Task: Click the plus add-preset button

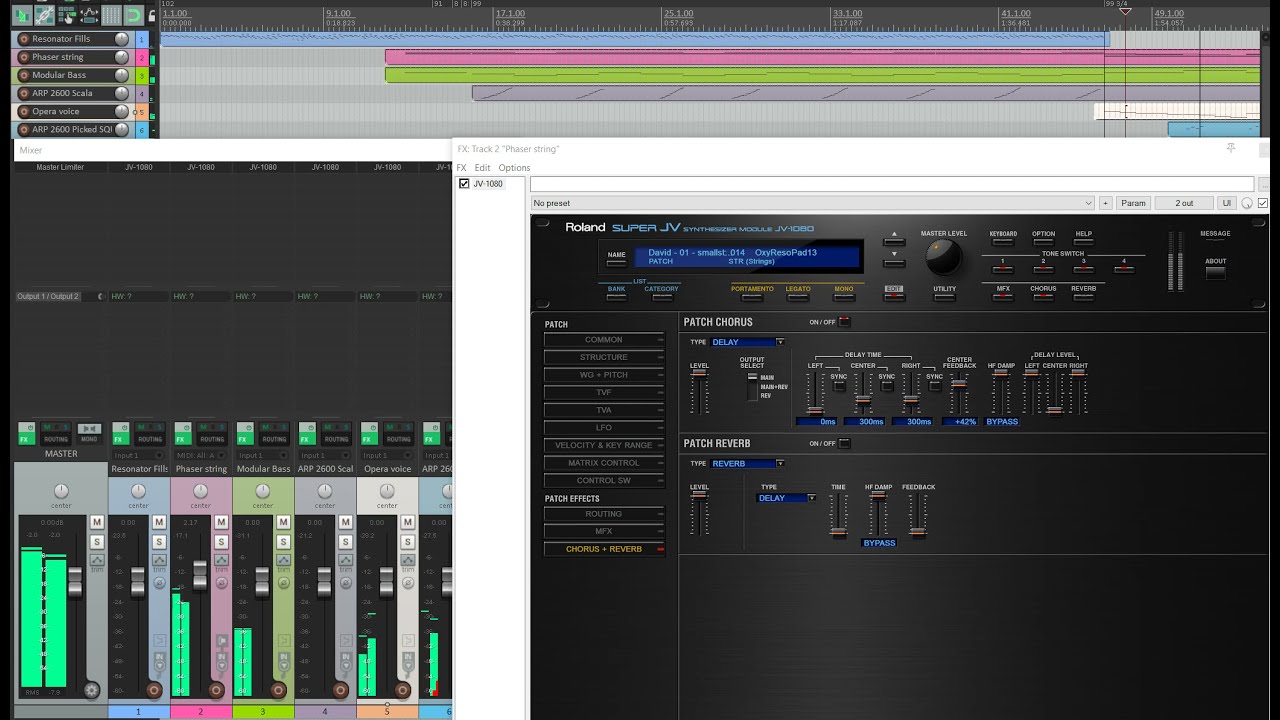Action: [x=1105, y=203]
